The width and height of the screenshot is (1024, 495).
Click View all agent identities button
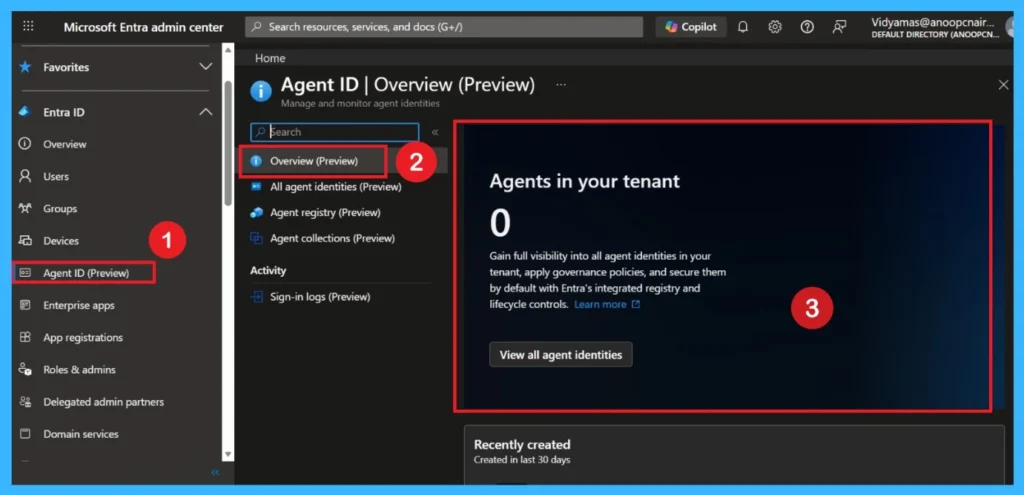561,355
